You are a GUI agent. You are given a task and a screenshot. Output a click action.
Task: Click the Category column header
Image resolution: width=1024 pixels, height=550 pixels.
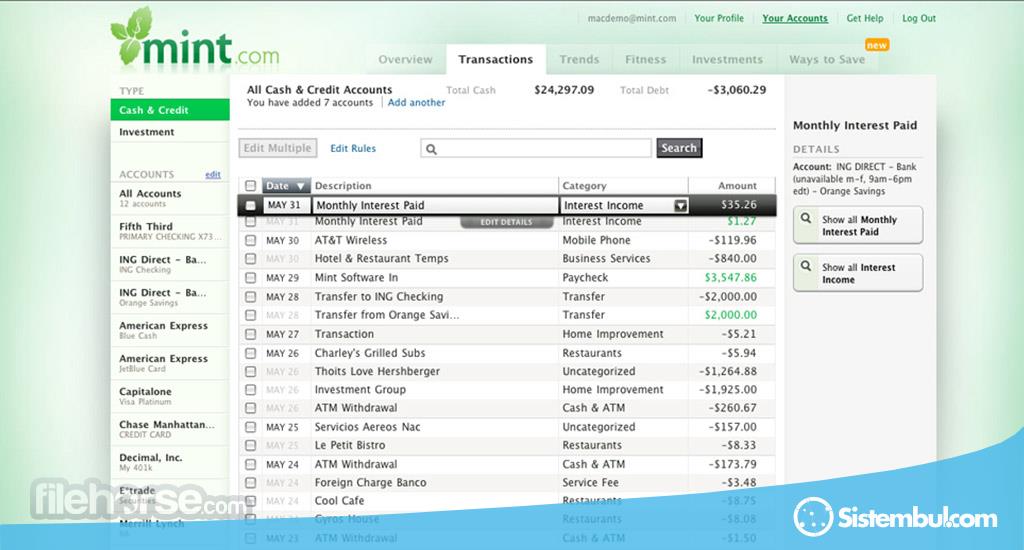click(x=584, y=186)
